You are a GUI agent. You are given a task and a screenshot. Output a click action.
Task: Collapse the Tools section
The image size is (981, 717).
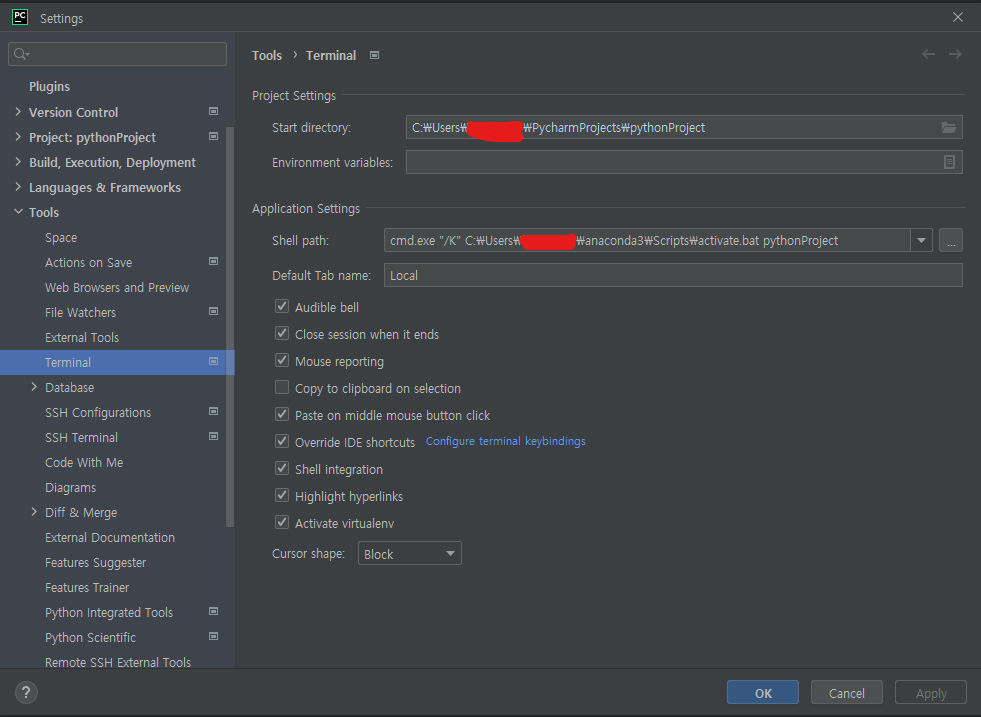tap(18, 212)
